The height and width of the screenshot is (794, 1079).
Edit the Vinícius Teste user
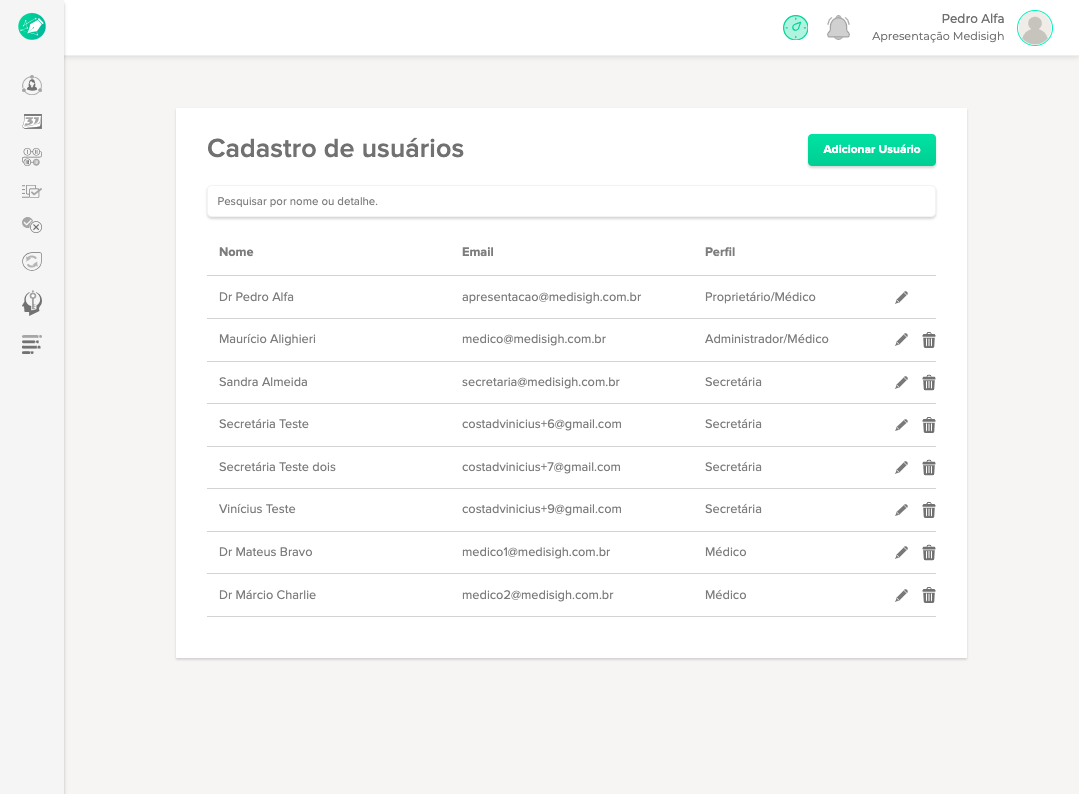click(x=901, y=510)
